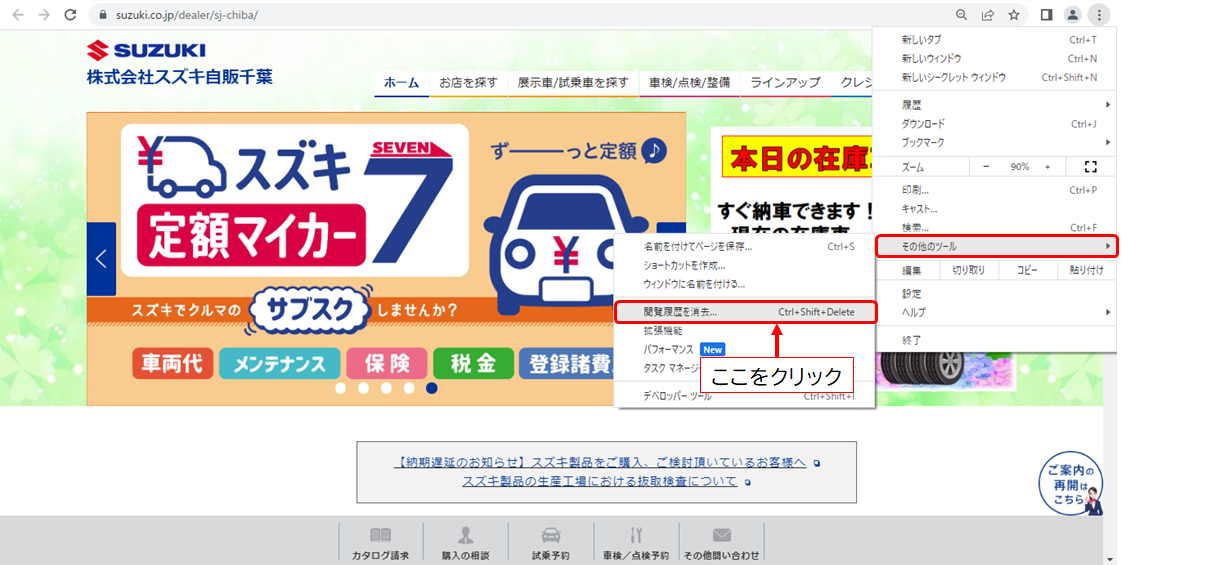
Task: Focus the address bar with suzuki.co.jp URL
Action: point(185,15)
